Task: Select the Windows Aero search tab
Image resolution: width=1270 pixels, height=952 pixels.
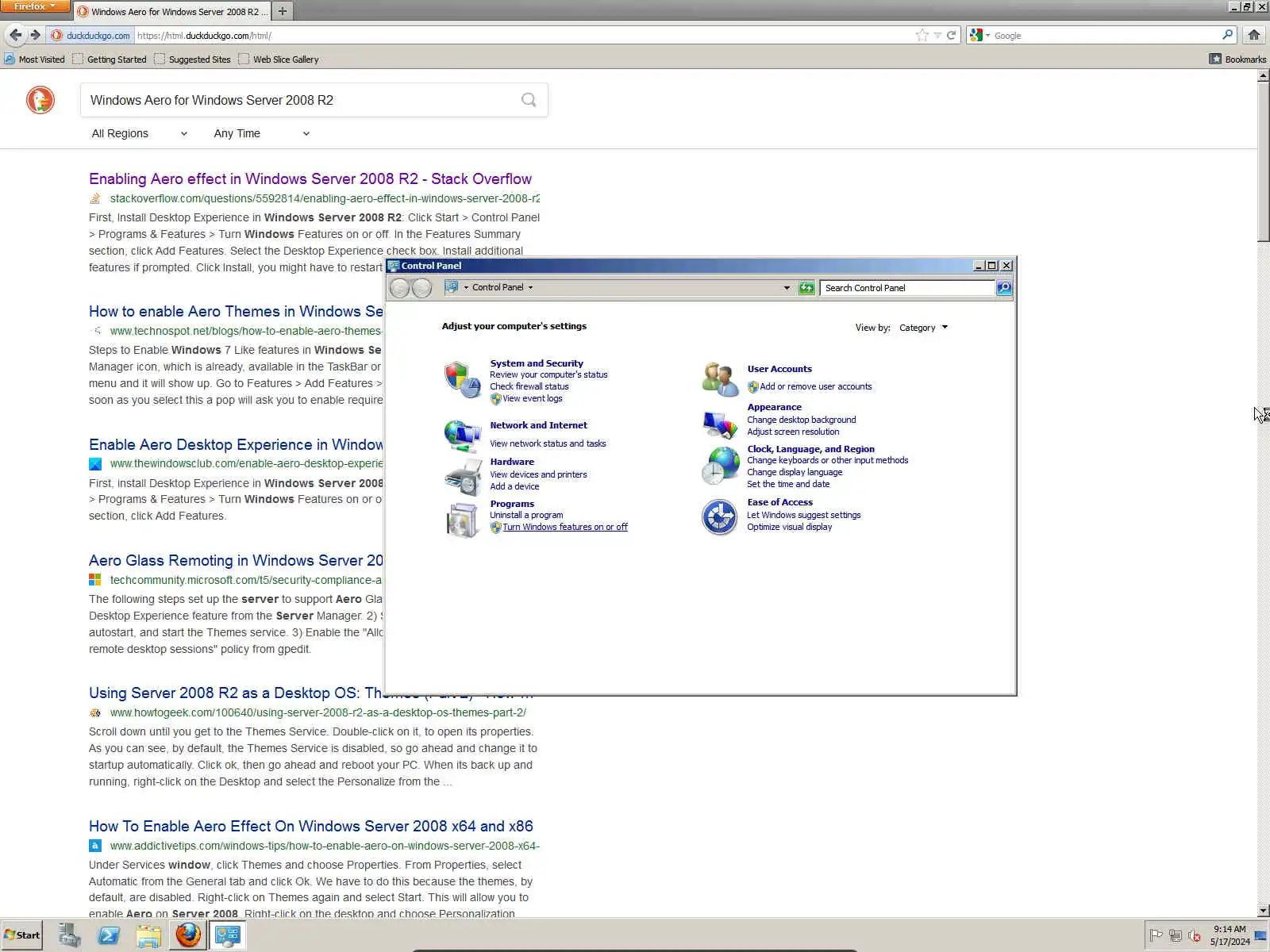Action: tap(173, 11)
